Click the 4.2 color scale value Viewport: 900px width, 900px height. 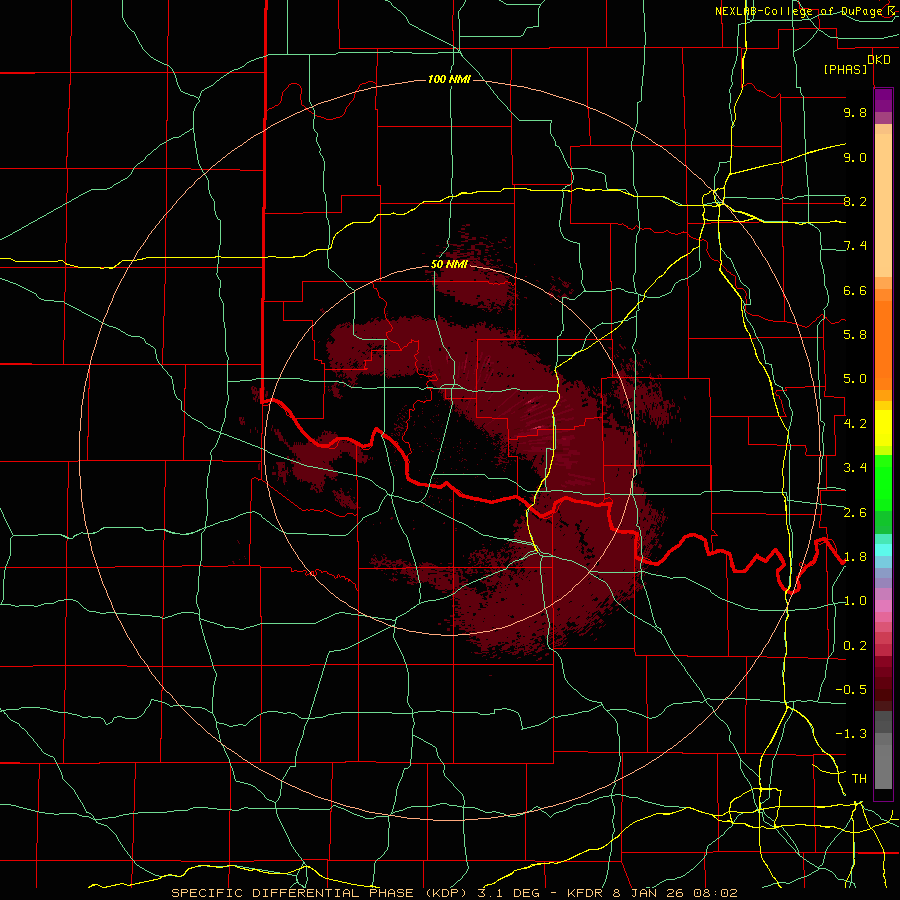pos(855,424)
